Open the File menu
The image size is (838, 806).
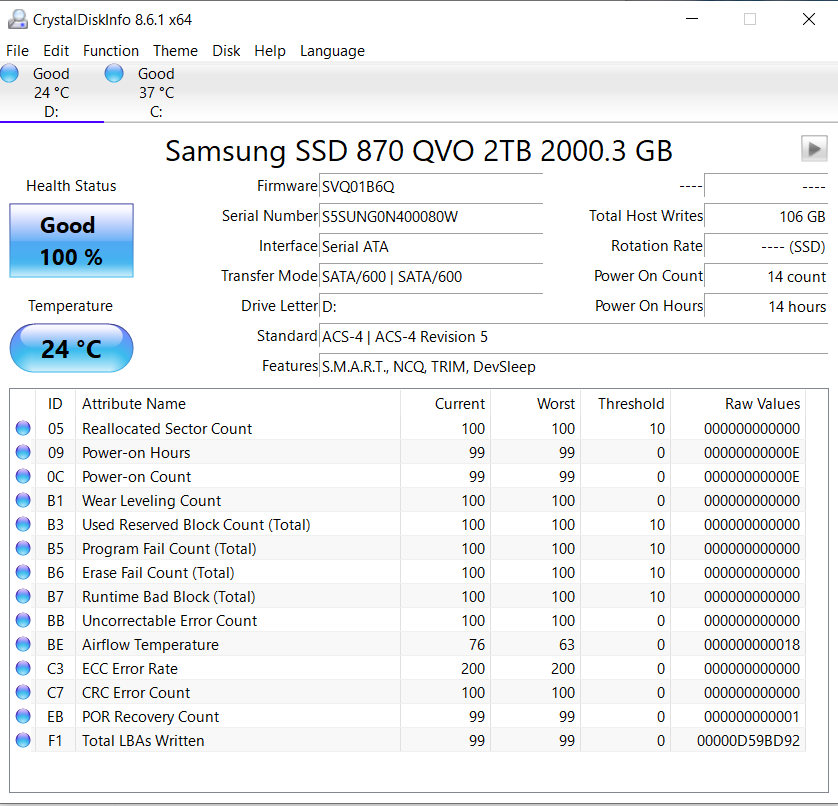[x=17, y=51]
